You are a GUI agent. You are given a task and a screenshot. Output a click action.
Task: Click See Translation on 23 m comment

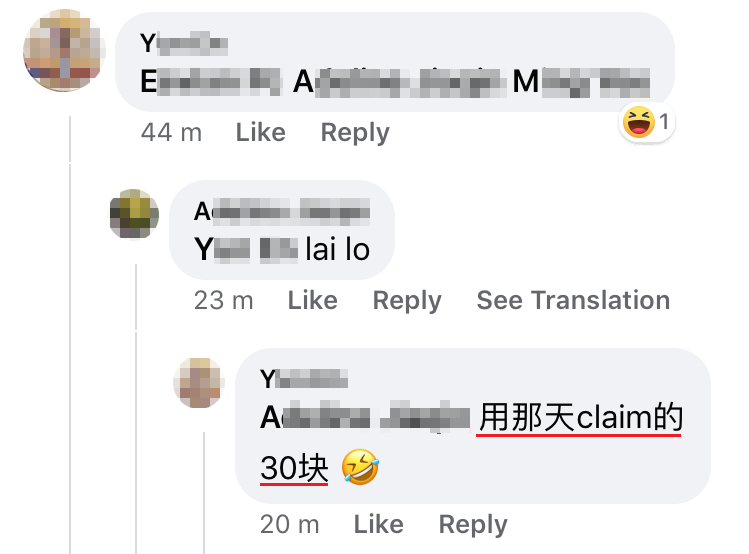[x=573, y=300]
